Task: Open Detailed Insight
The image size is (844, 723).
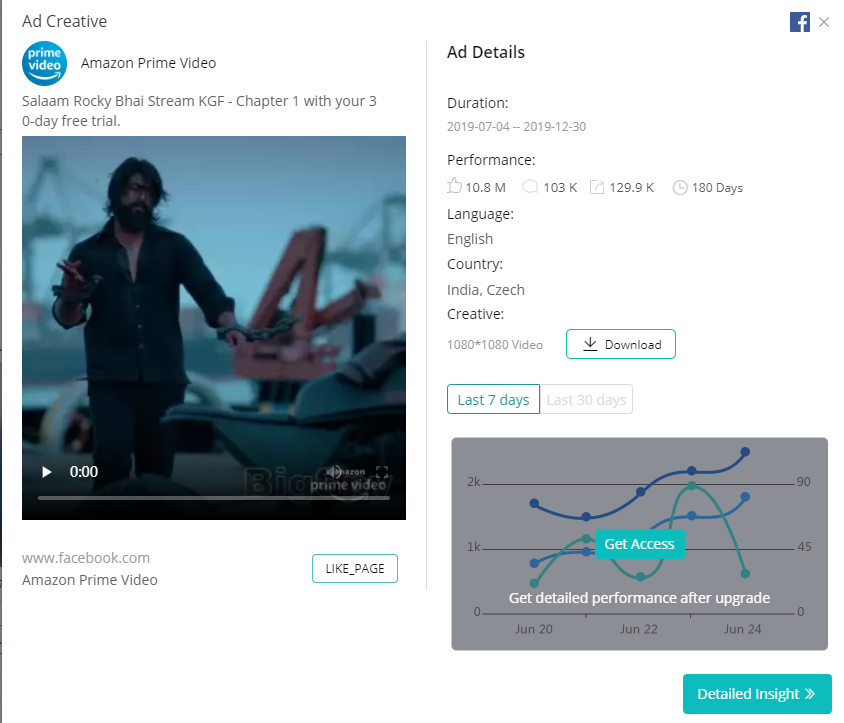Action: tap(757, 693)
